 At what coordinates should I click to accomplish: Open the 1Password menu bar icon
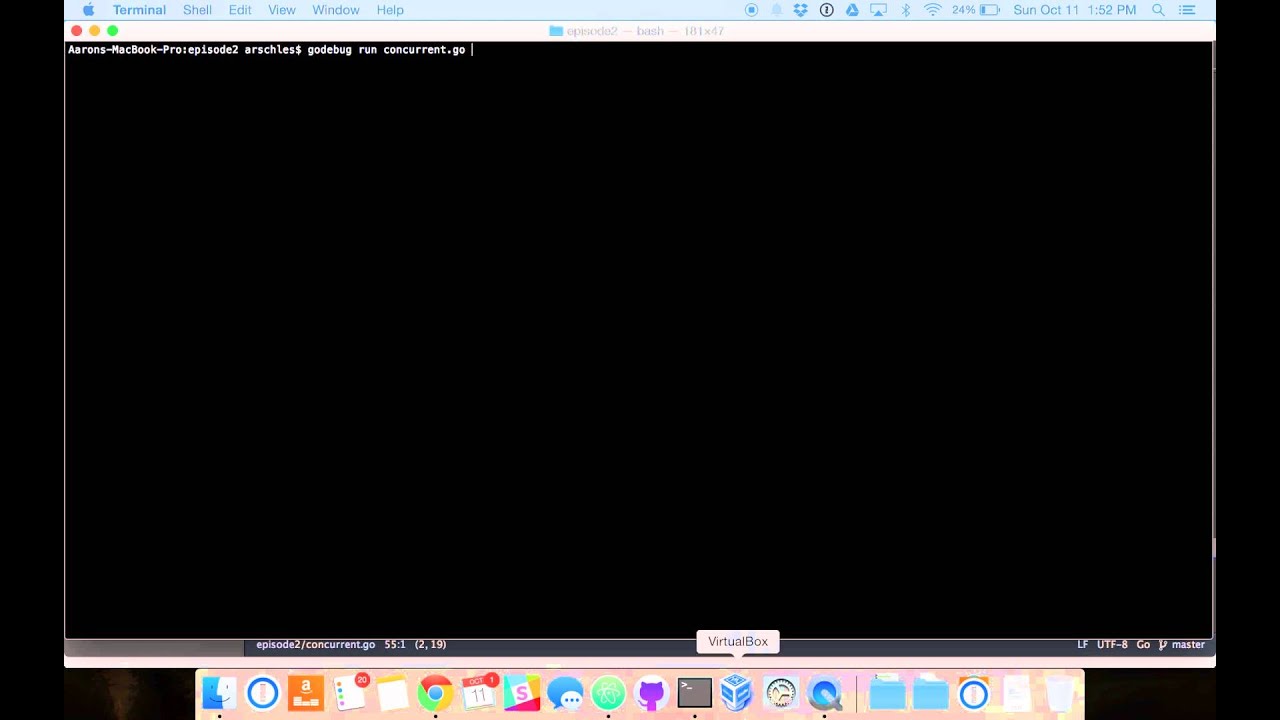tap(827, 10)
